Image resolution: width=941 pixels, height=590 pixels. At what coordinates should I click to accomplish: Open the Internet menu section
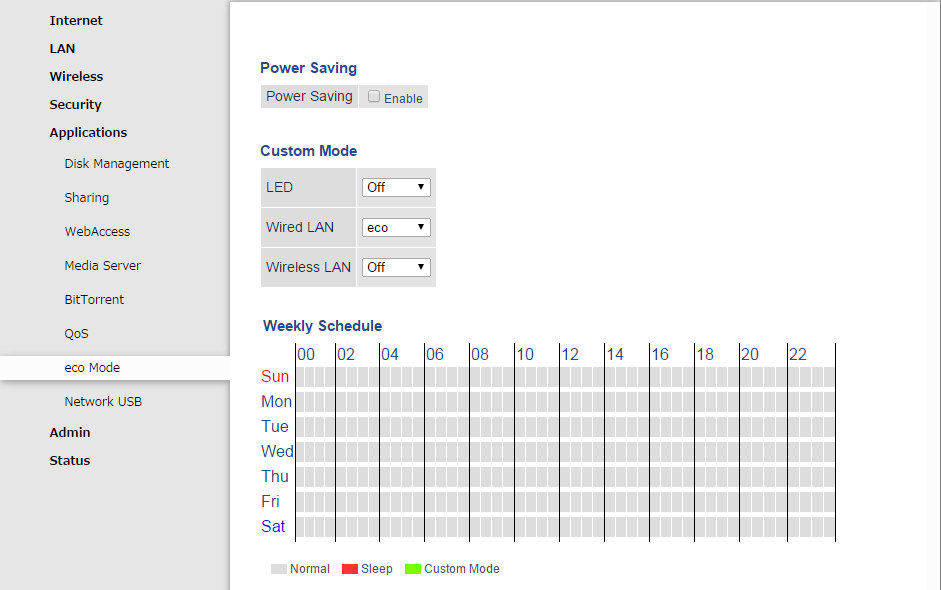(76, 20)
